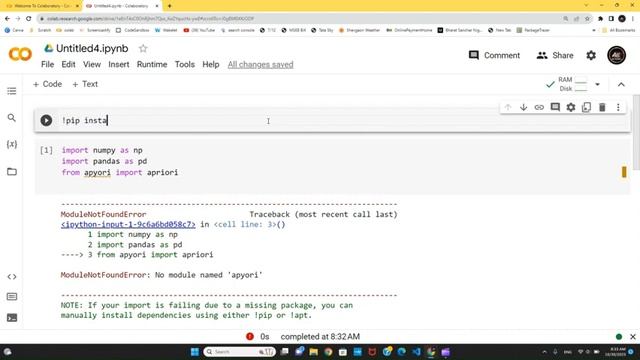Viewport: 640px width, 360px height.
Task: Open the Insert menu
Action: tap(119, 64)
